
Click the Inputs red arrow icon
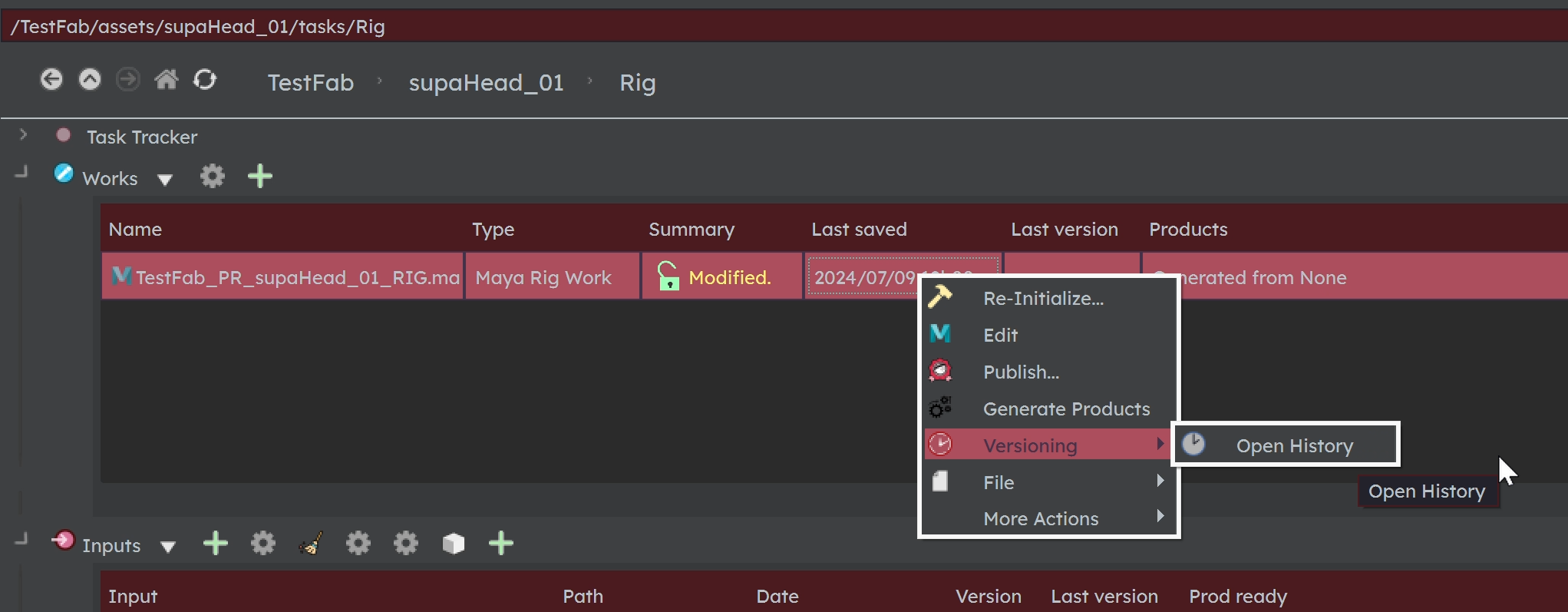[64, 541]
